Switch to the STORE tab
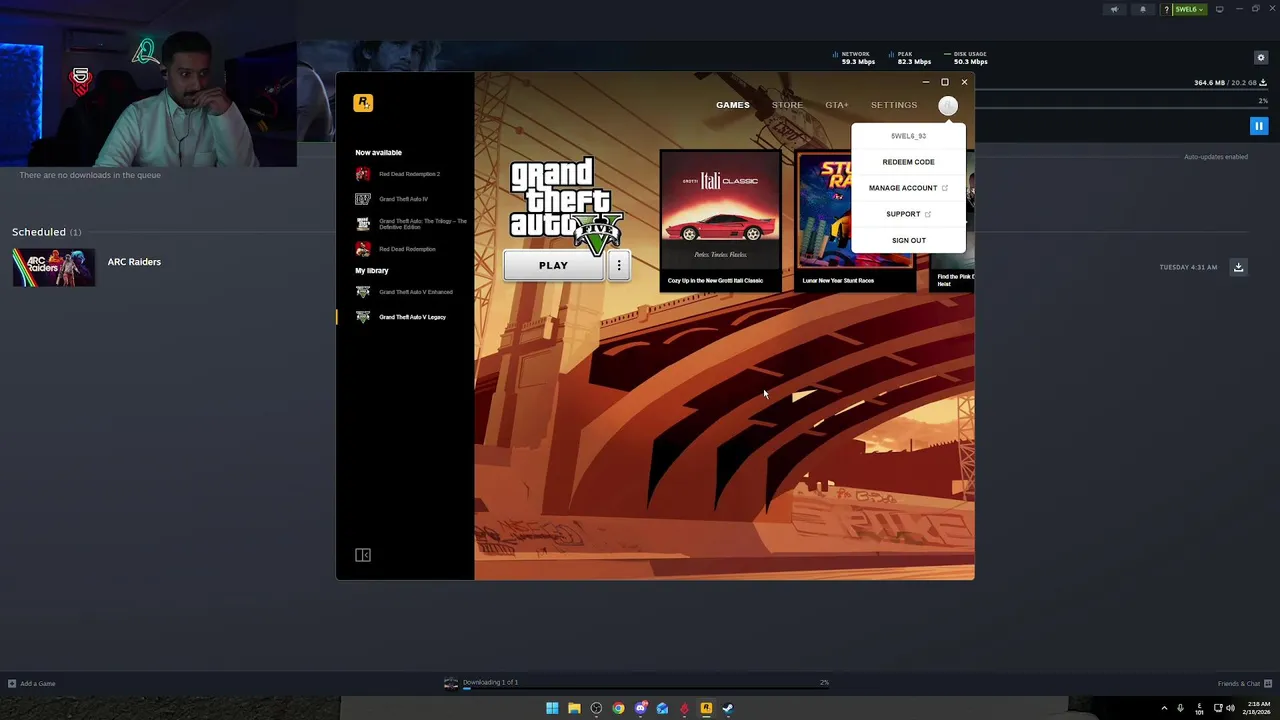The height and width of the screenshot is (720, 1280). 787,105
